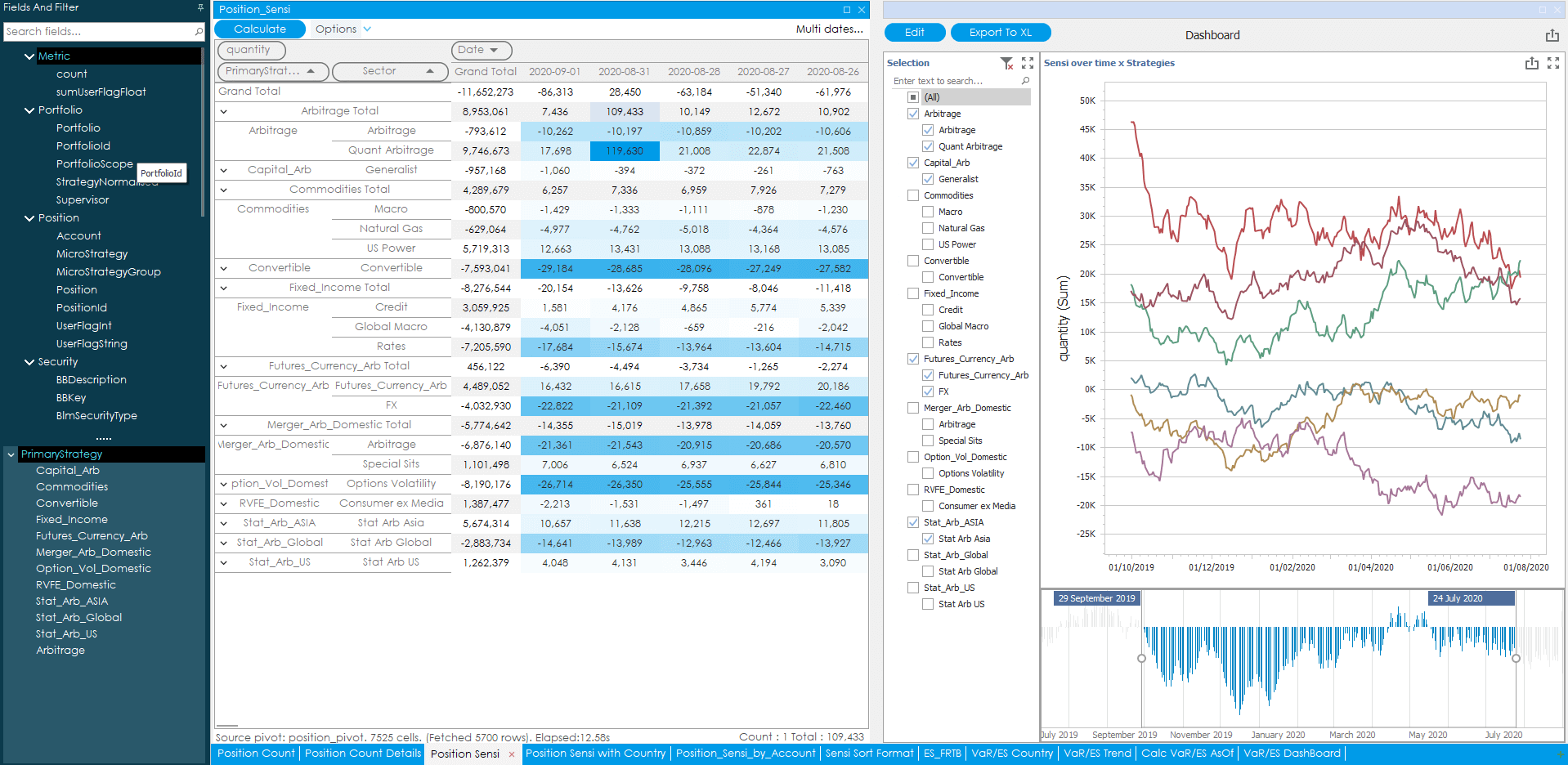
Task: Click the right range slider handle
Action: click(1516, 658)
